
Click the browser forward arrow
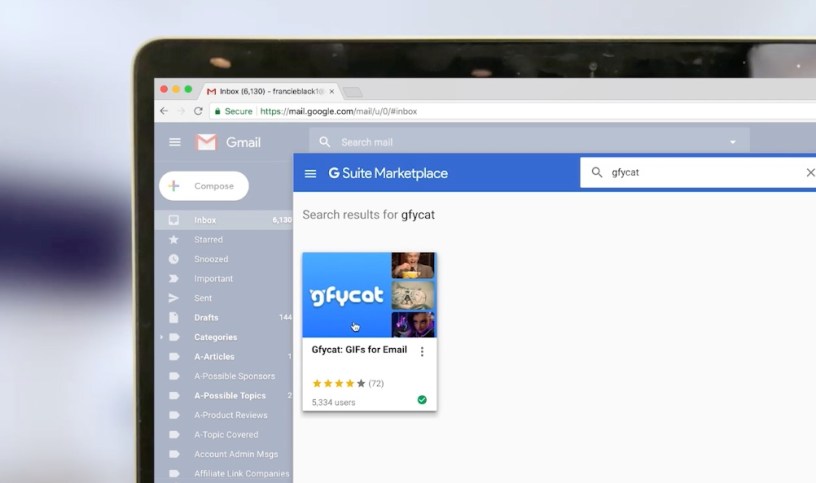point(181,111)
